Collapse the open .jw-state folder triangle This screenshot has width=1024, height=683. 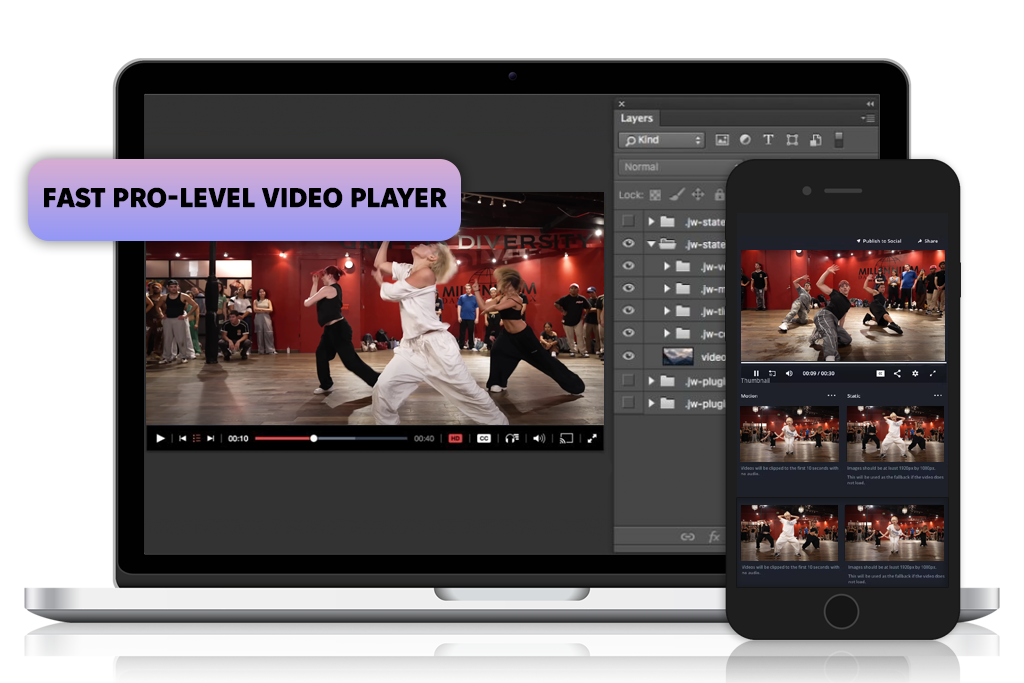(x=651, y=244)
